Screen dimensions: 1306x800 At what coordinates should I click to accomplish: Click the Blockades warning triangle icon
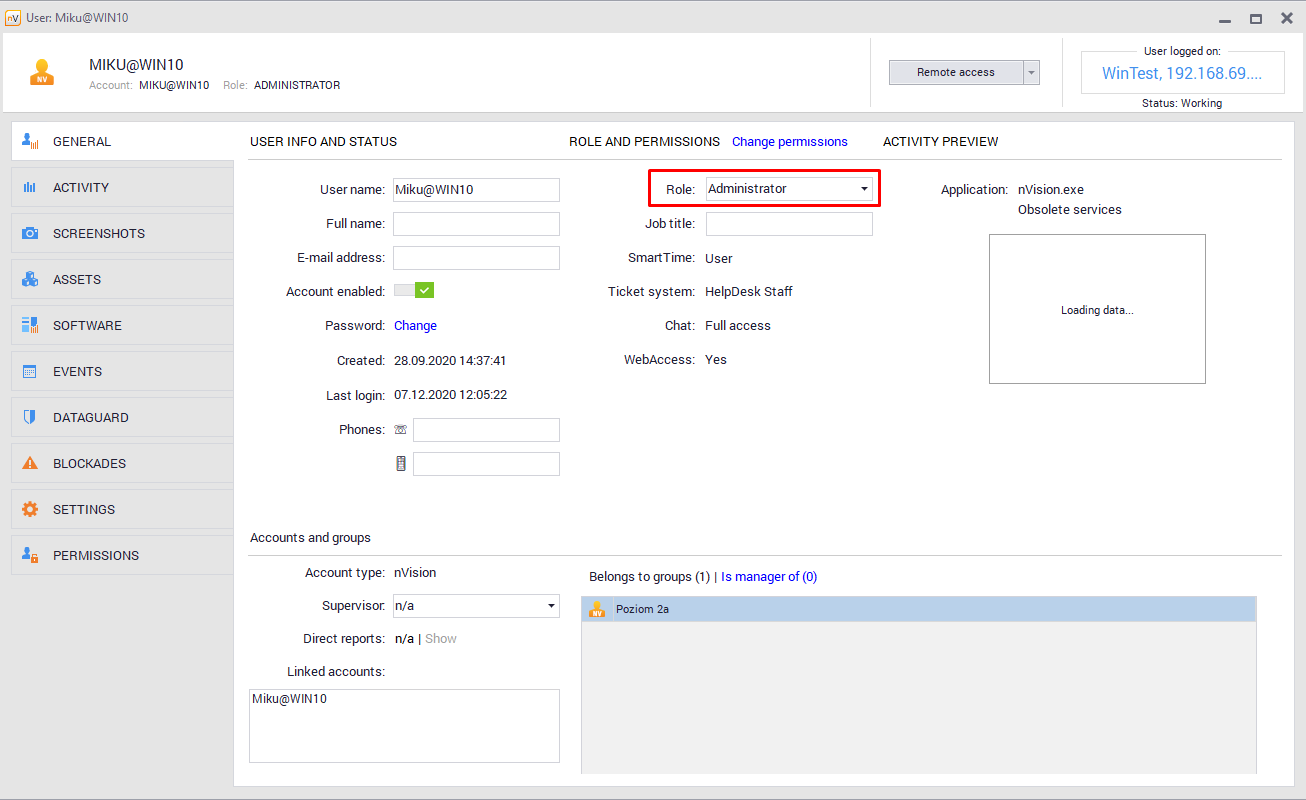[30, 464]
